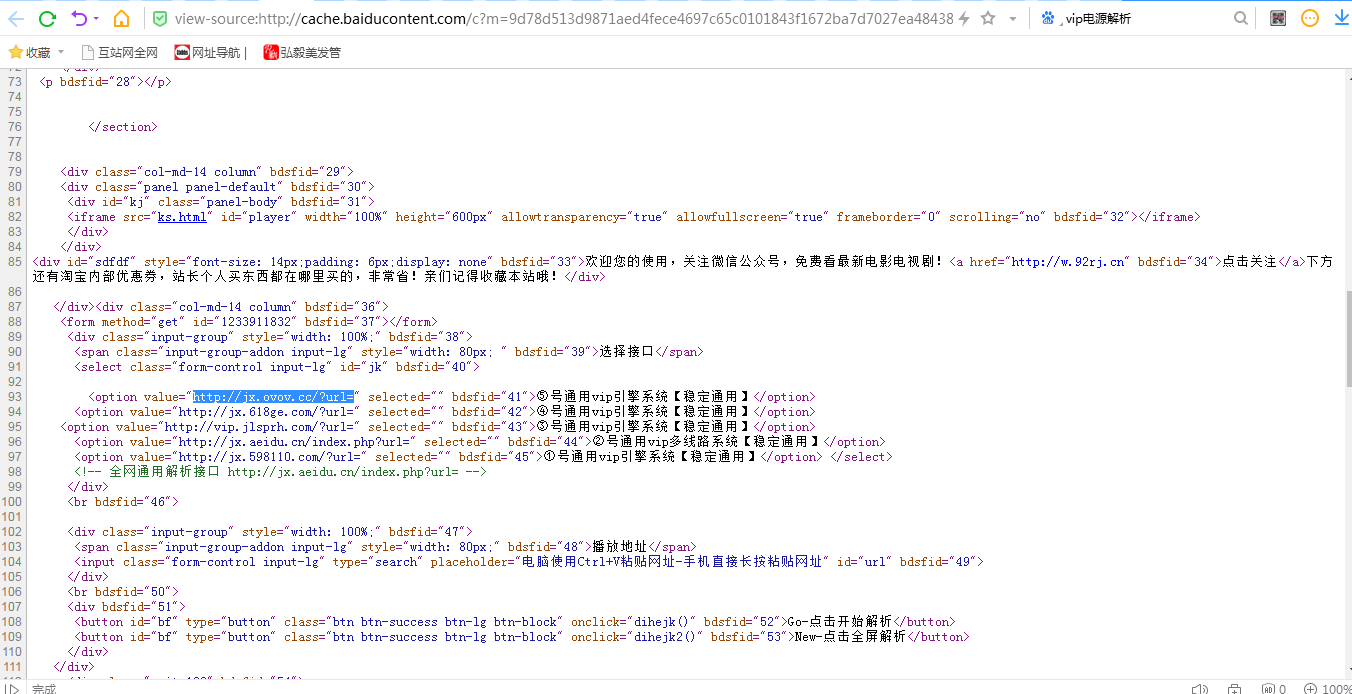Expand the dropdown next to the undo icon
The image size is (1352, 694).
[x=96, y=19]
